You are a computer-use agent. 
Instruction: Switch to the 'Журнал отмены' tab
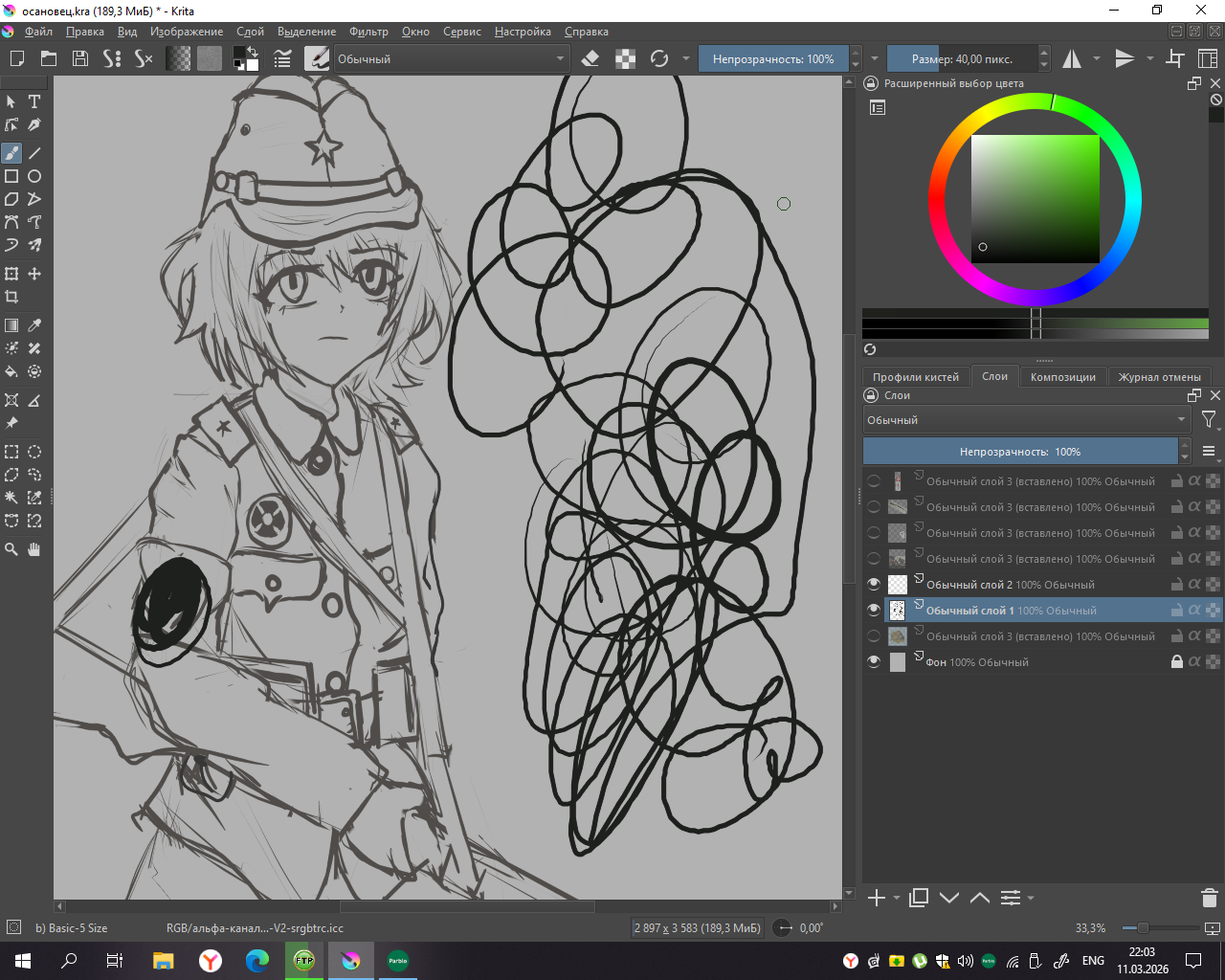click(x=1159, y=377)
